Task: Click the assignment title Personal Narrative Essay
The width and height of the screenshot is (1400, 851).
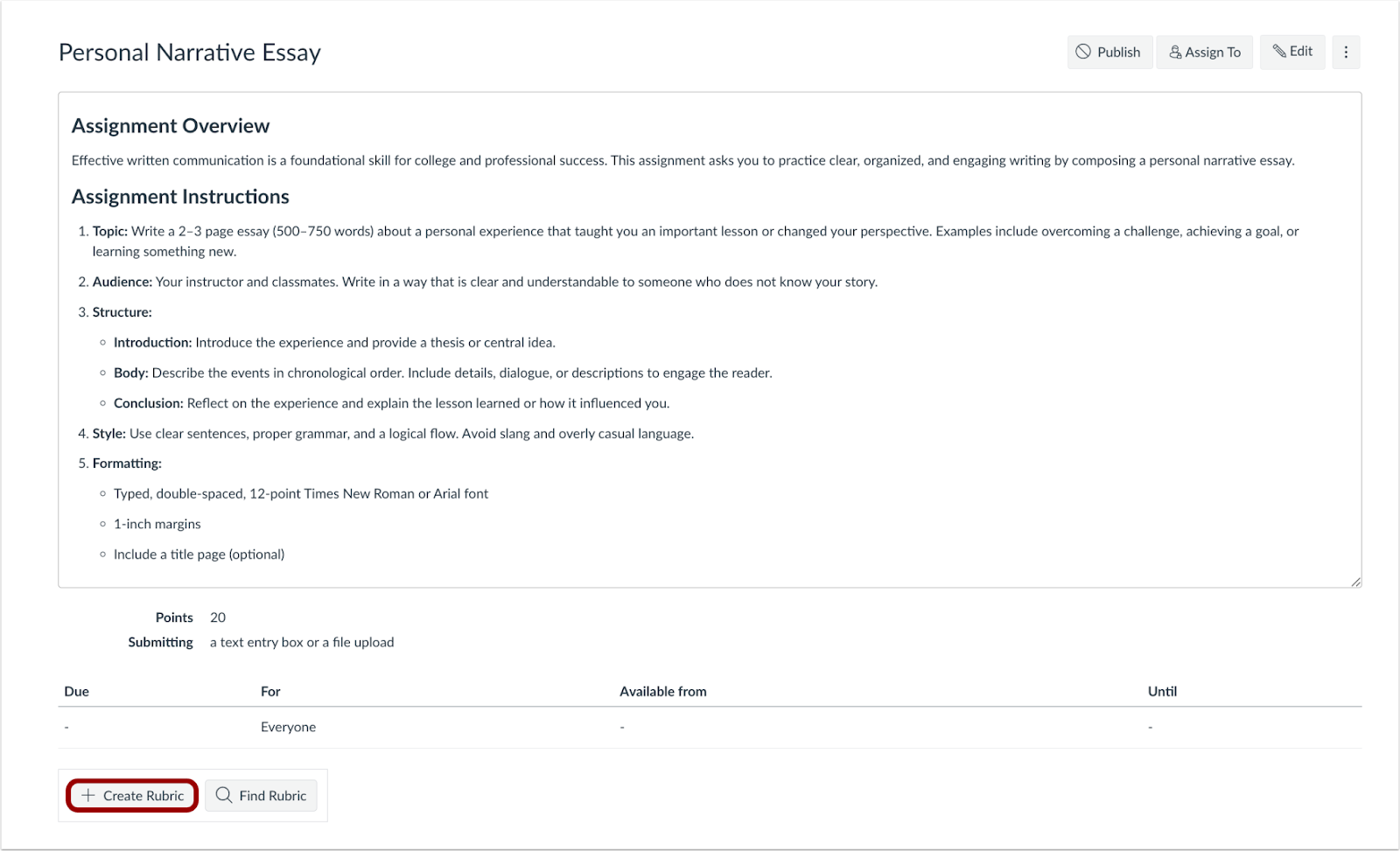Action: [189, 52]
